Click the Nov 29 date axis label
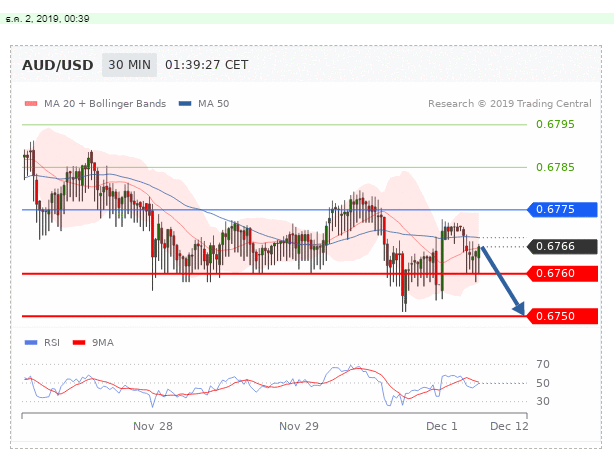614x460 pixels. 299,426
